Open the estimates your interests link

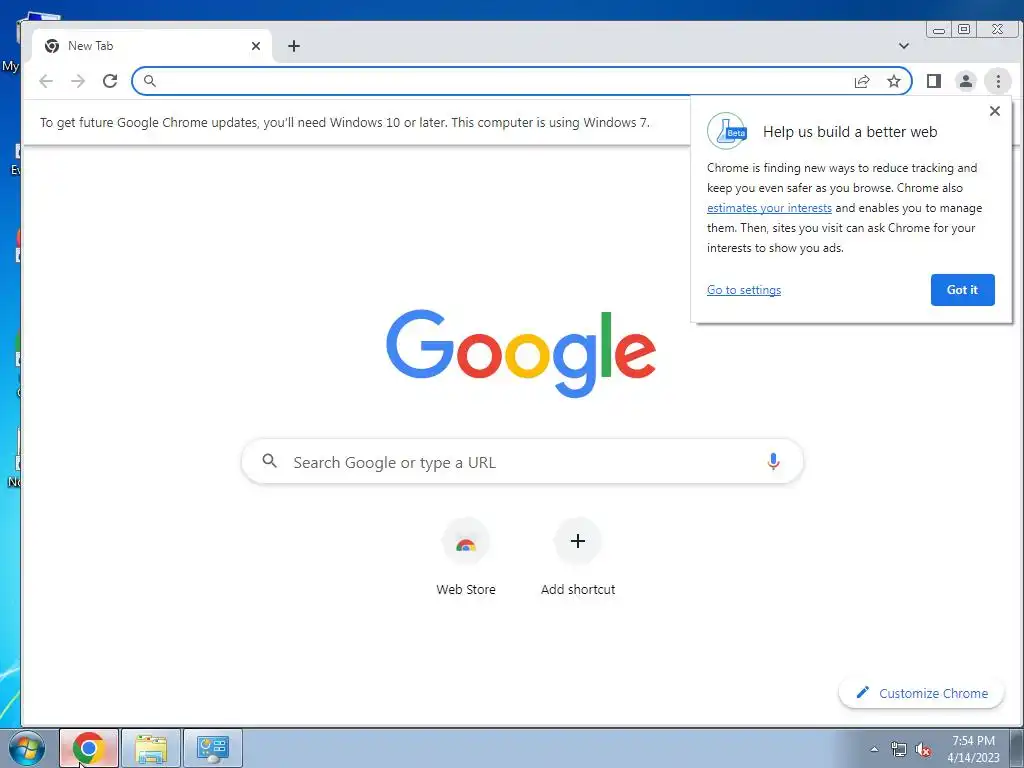[x=769, y=208]
